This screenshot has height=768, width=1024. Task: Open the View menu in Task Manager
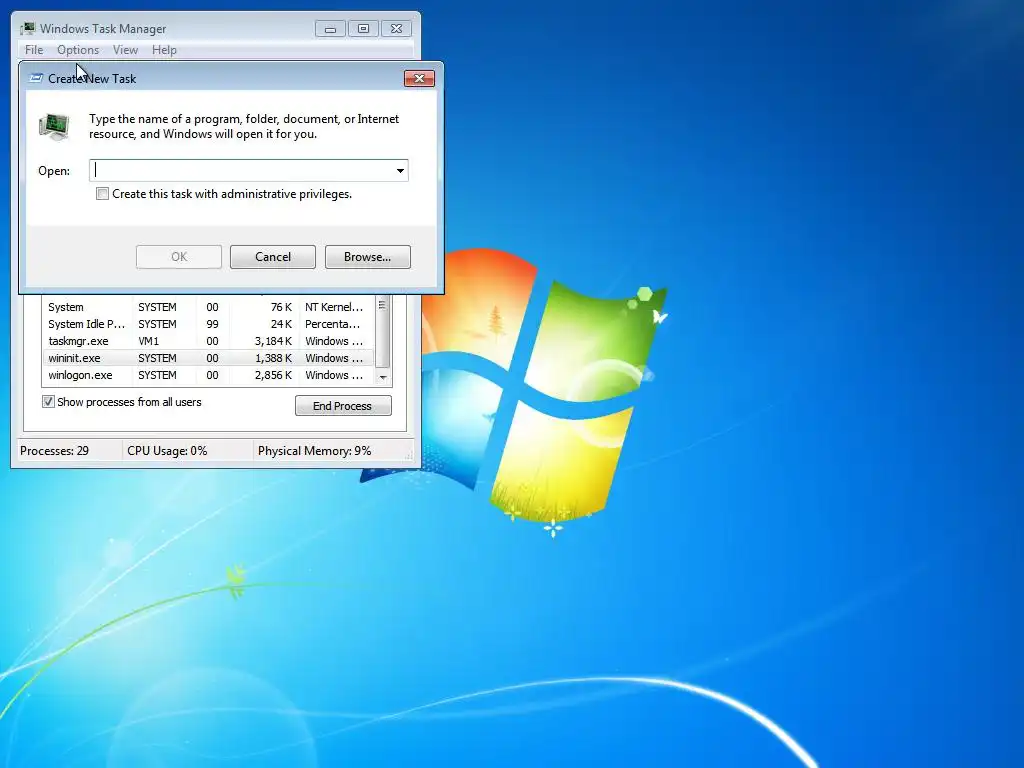pyautogui.click(x=125, y=50)
